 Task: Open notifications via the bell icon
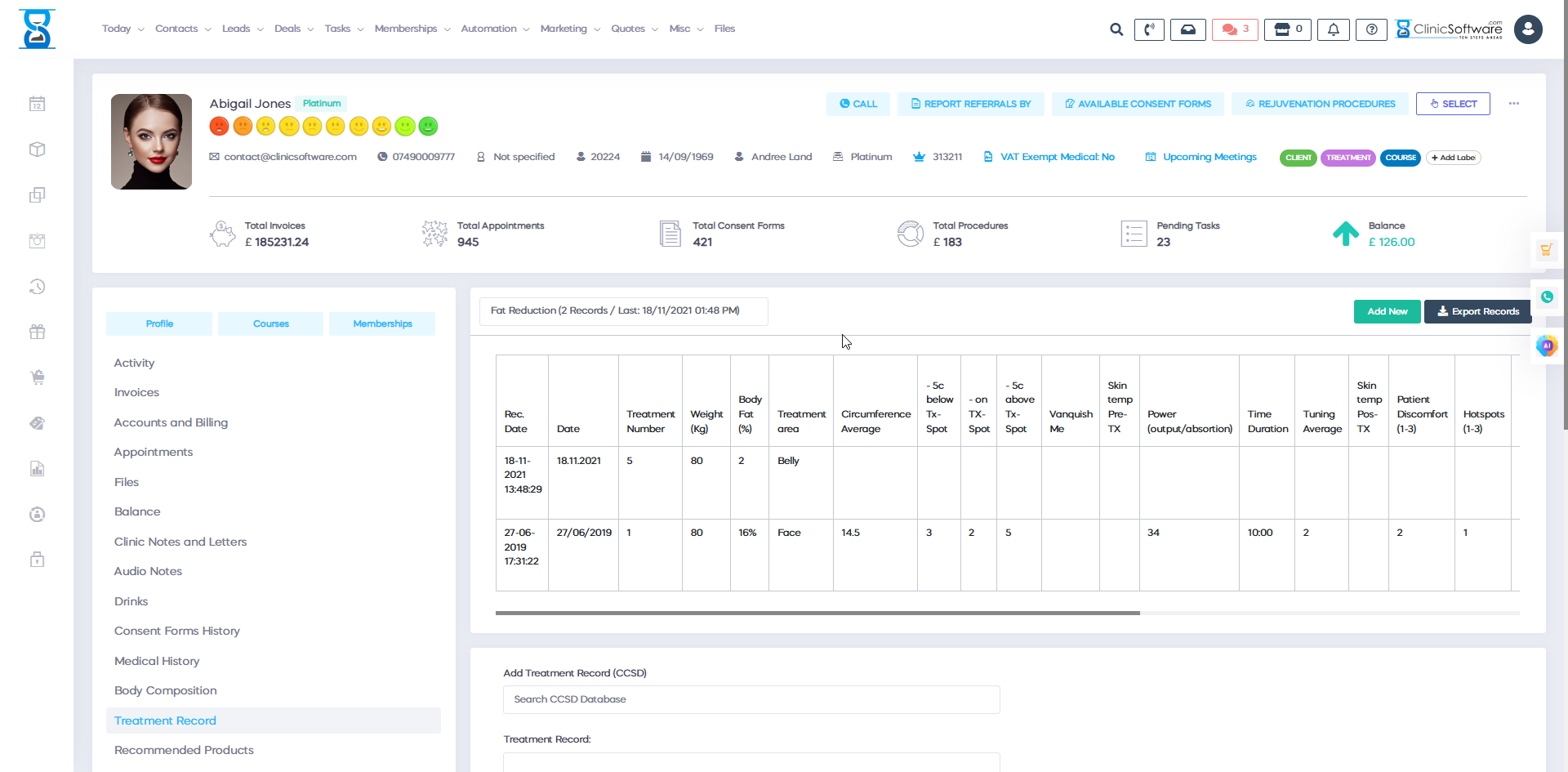pos(1333,29)
